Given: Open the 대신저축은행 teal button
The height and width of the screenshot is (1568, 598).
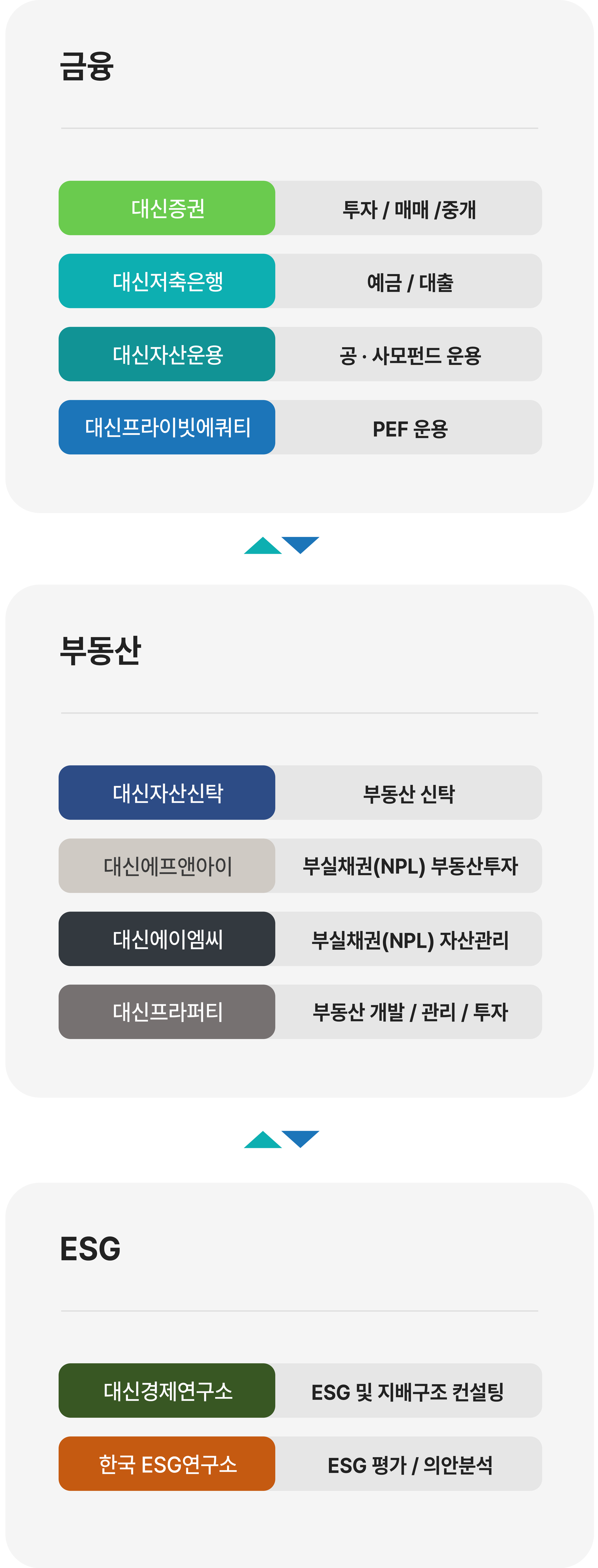Looking at the screenshot, I should coord(167,281).
